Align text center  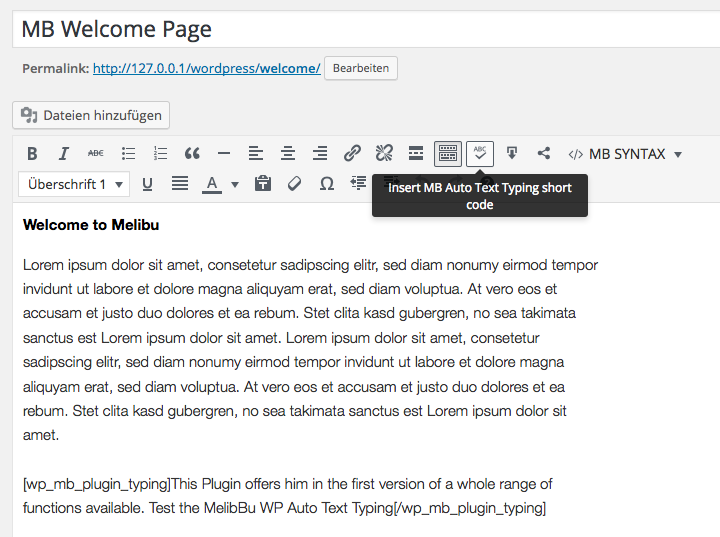288,153
